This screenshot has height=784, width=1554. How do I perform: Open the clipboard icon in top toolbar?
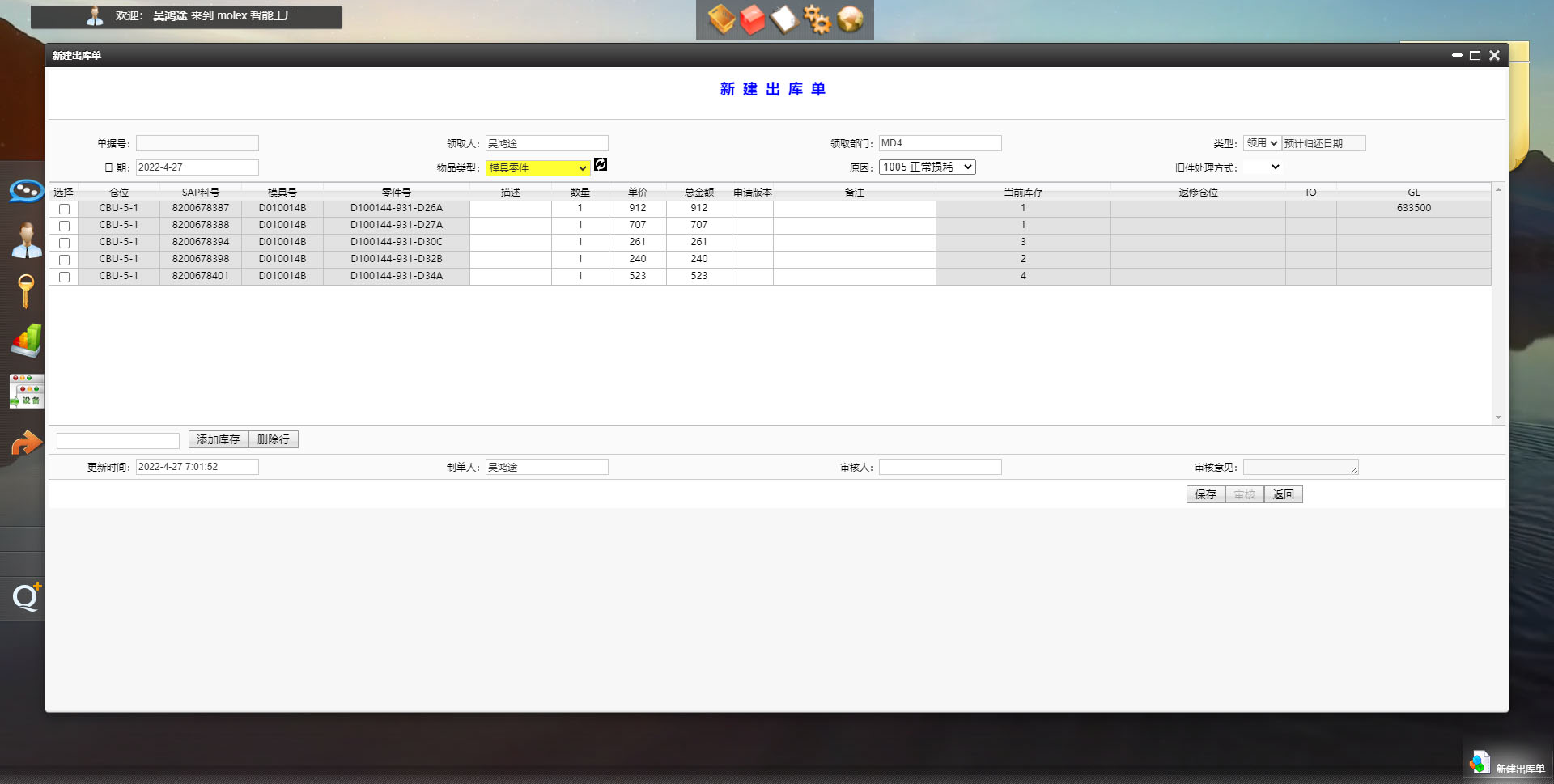click(x=784, y=19)
